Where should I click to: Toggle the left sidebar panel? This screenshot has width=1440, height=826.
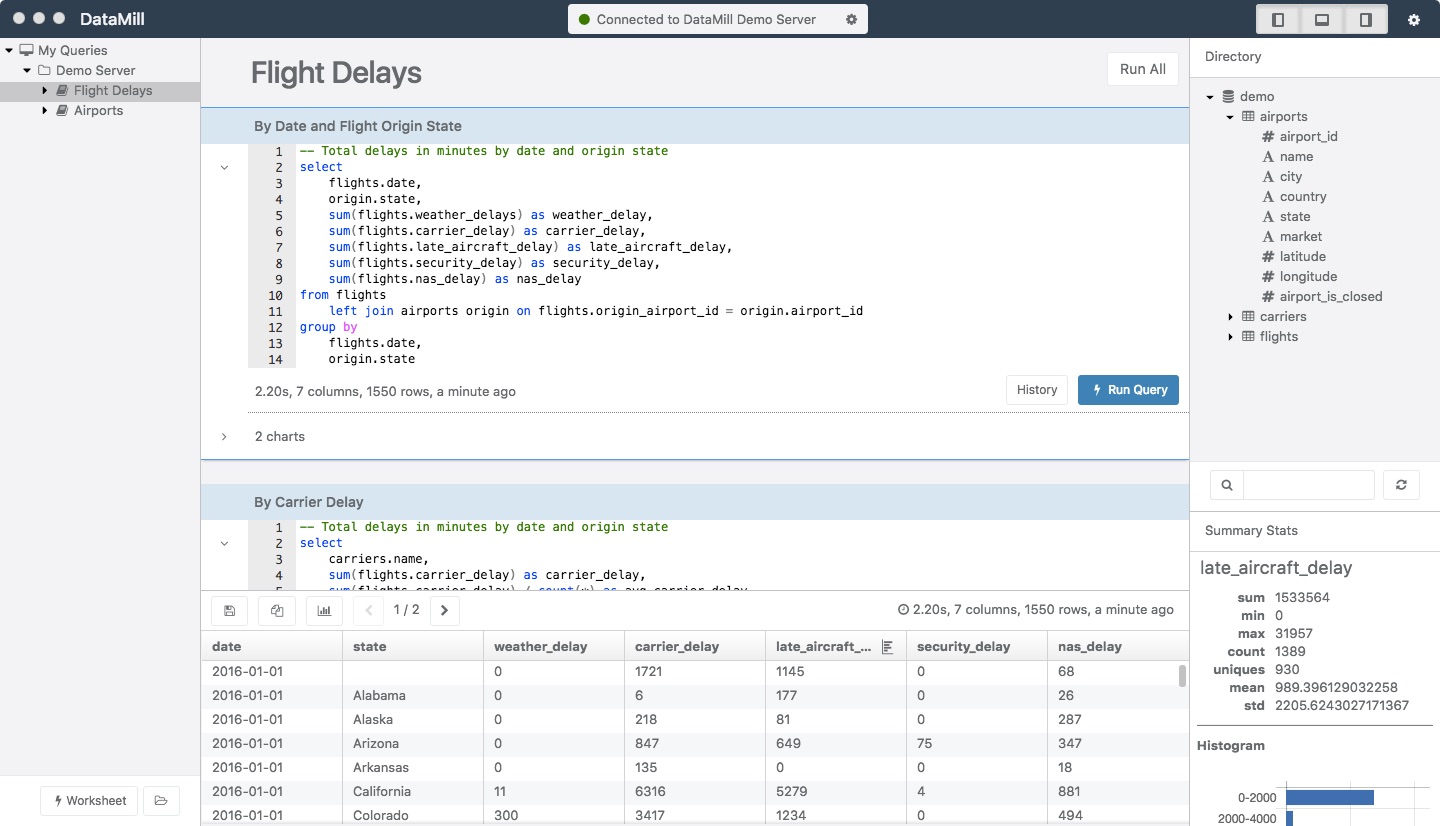pyautogui.click(x=1277, y=20)
